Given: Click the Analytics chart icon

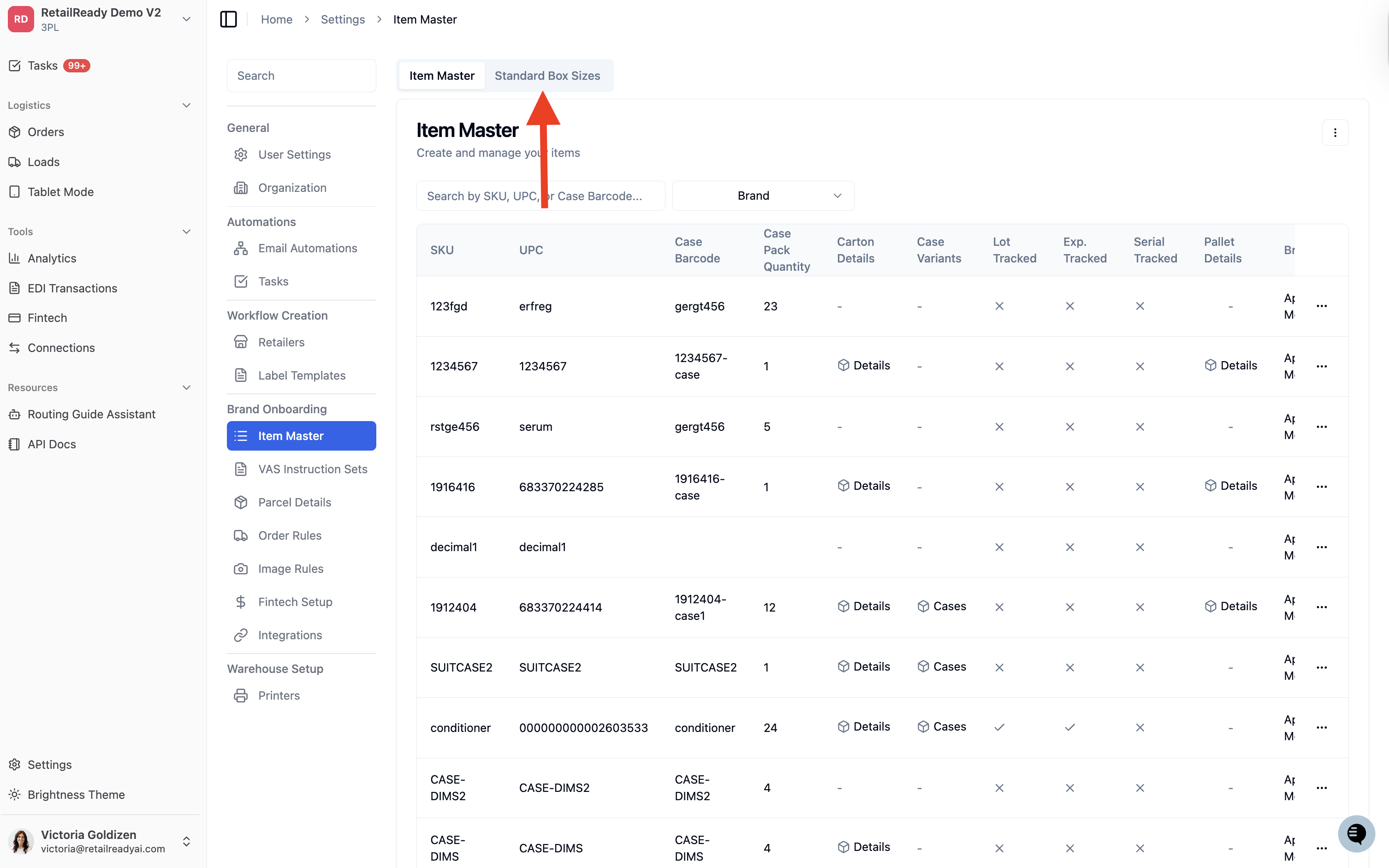Looking at the screenshot, I should point(15,258).
